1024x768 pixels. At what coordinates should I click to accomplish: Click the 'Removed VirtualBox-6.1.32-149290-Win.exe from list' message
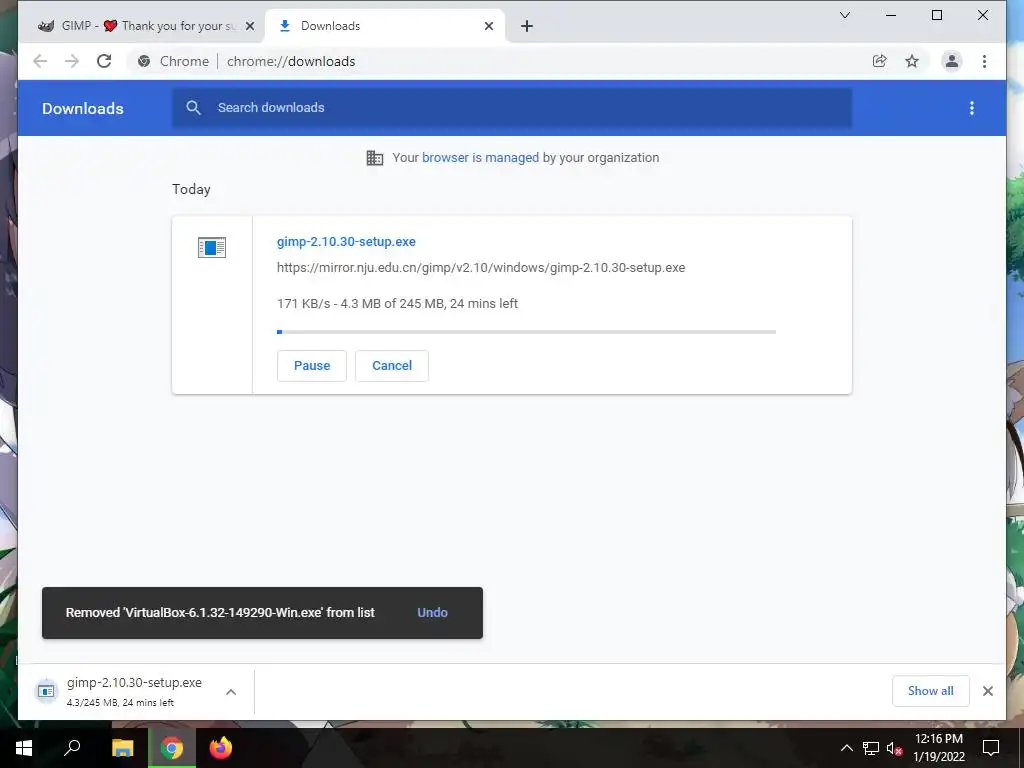[x=220, y=613]
